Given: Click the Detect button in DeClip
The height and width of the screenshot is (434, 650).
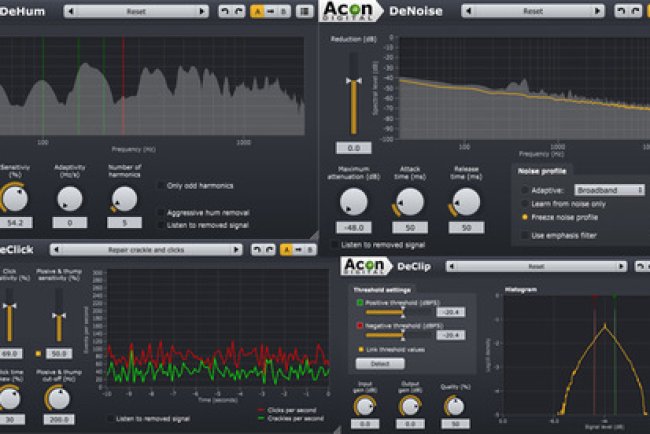Looking at the screenshot, I should tap(380, 364).
